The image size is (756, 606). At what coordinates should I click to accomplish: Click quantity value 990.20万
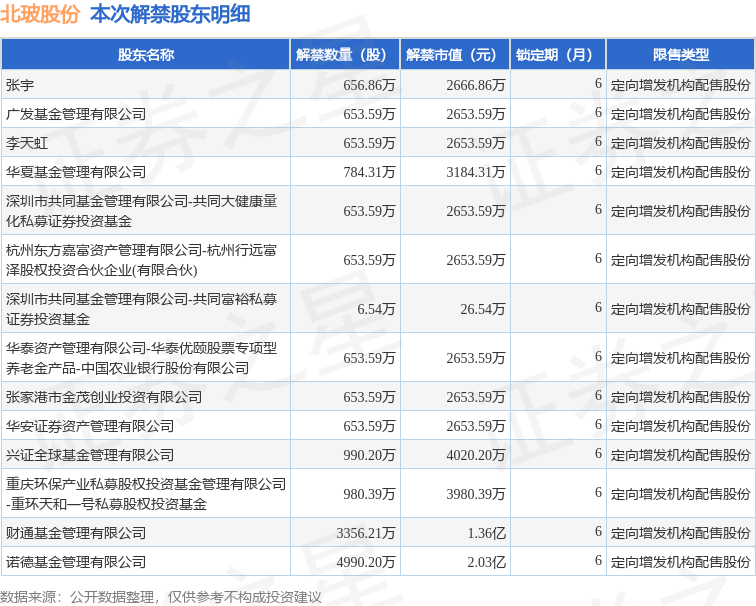(x=369, y=455)
